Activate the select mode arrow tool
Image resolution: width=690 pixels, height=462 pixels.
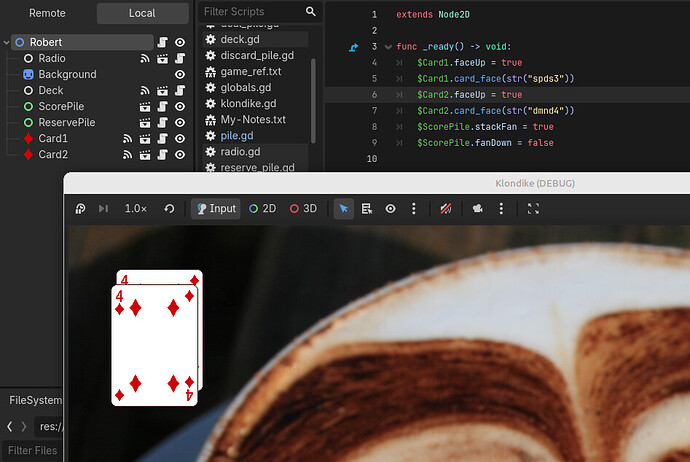point(344,209)
